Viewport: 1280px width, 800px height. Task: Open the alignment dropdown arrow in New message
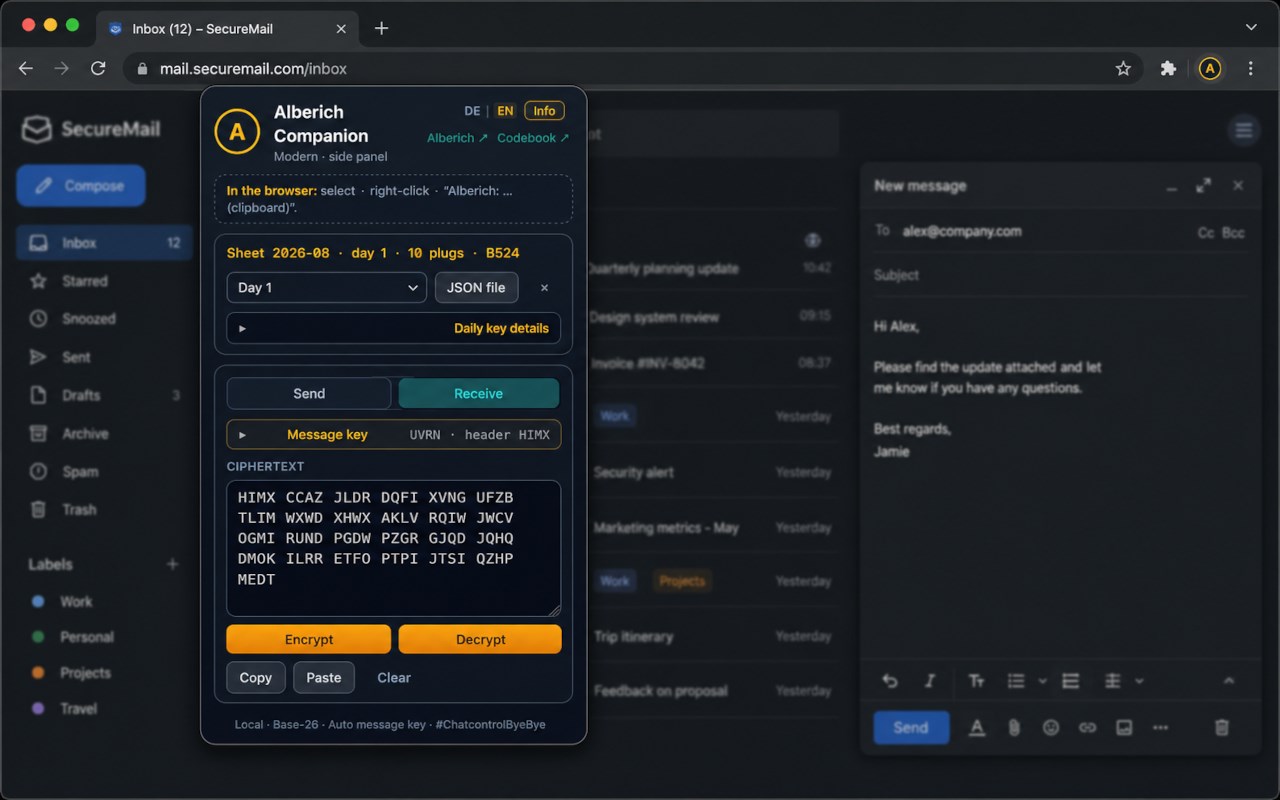(1138, 681)
